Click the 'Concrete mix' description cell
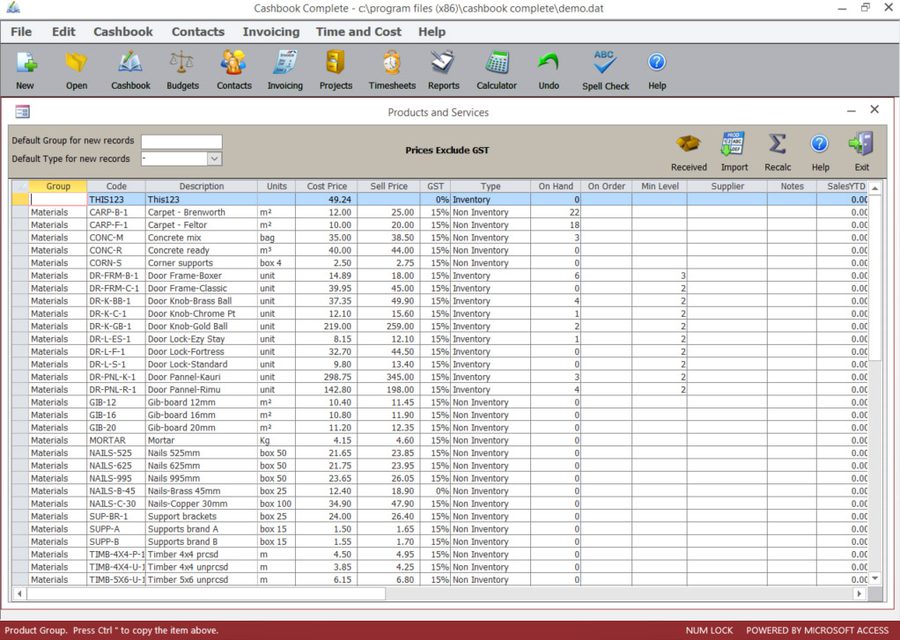The height and width of the screenshot is (640, 900). click(x=201, y=237)
